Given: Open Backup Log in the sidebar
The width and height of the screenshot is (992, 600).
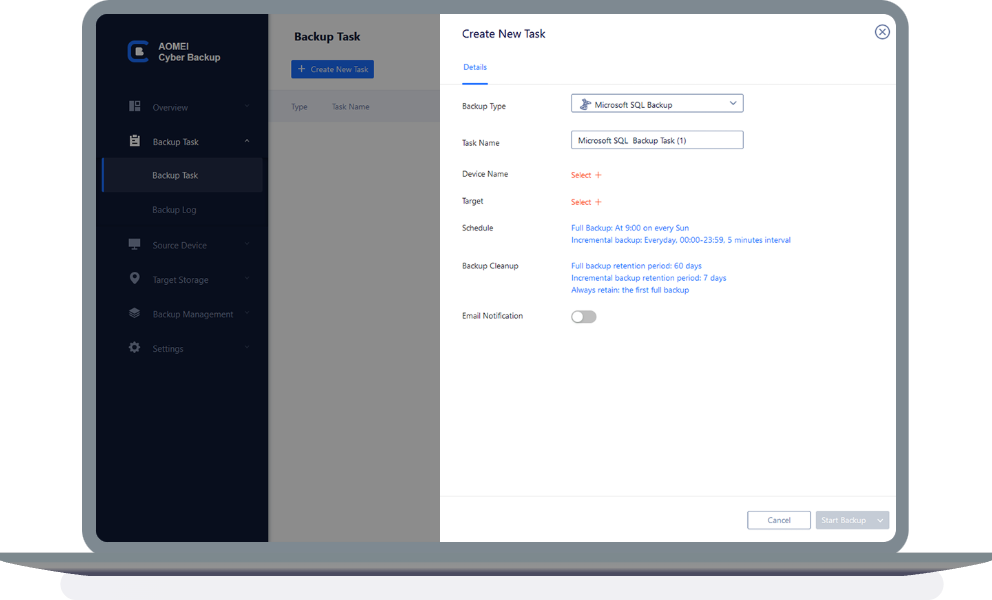Looking at the screenshot, I should (174, 210).
